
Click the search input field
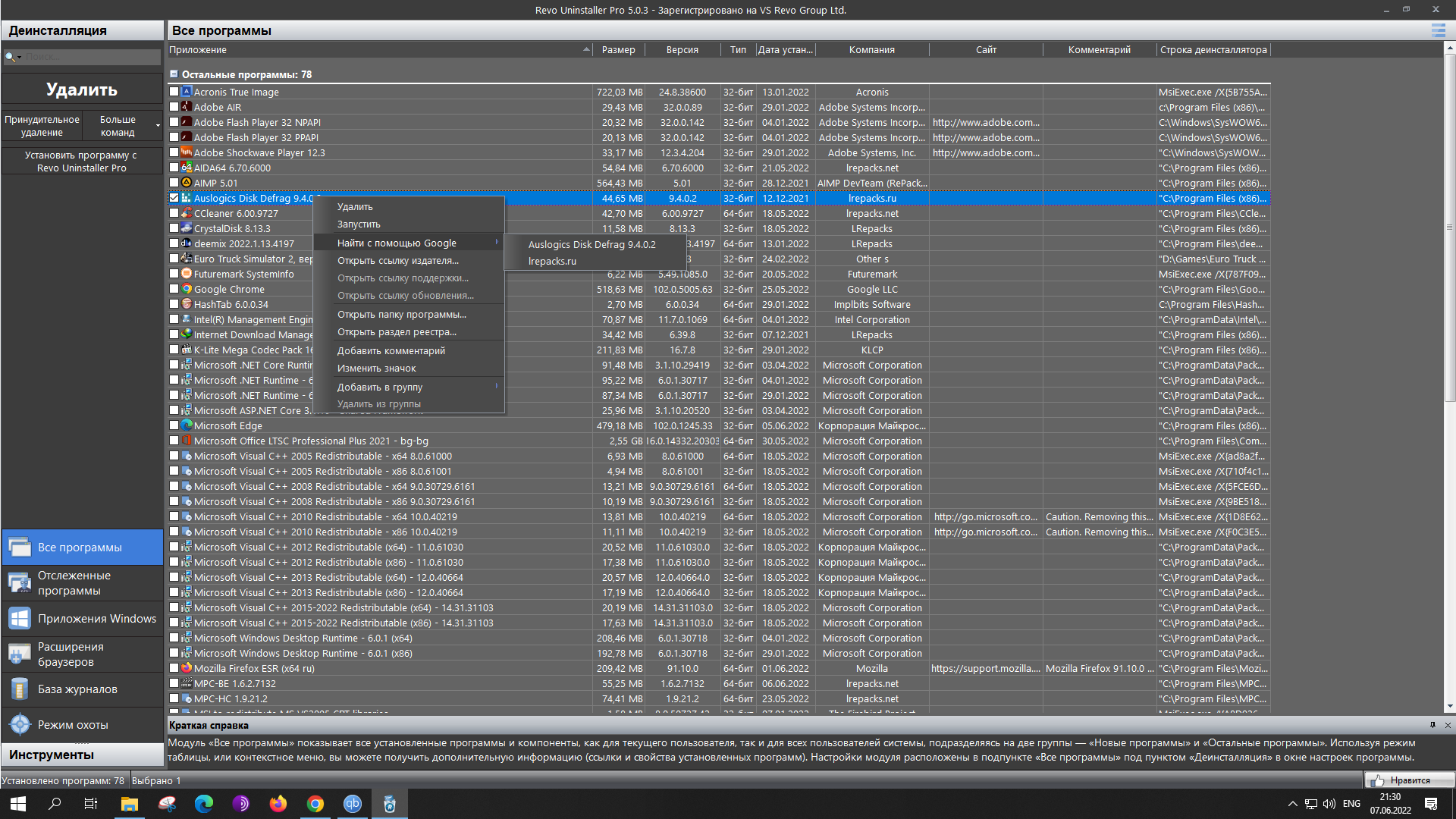point(91,57)
